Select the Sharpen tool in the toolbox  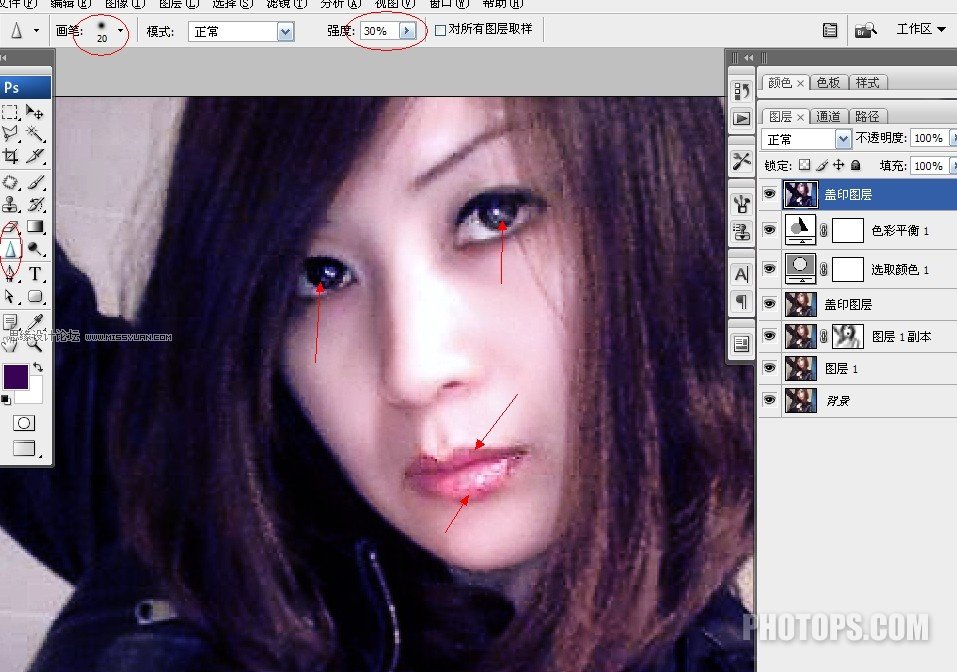[10, 249]
